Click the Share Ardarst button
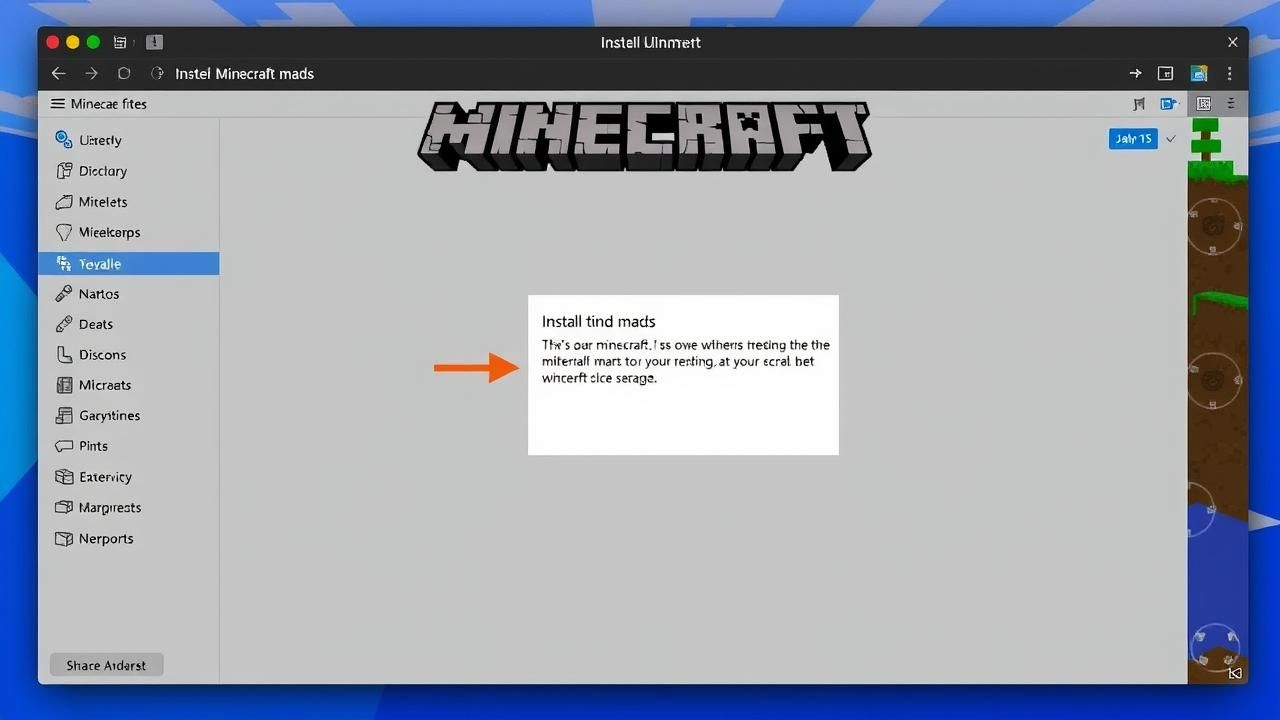 click(106, 665)
